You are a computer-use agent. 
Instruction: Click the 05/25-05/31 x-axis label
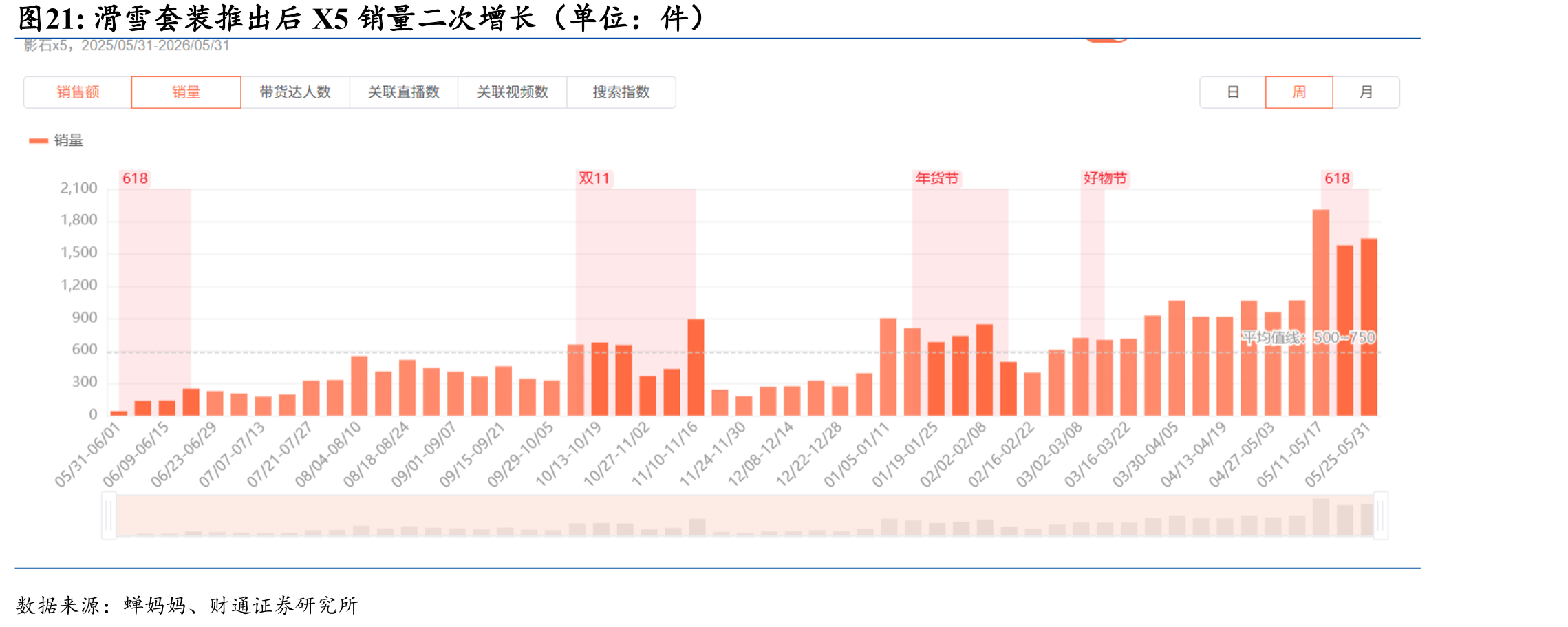pyautogui.click(x=1338, y=455)
